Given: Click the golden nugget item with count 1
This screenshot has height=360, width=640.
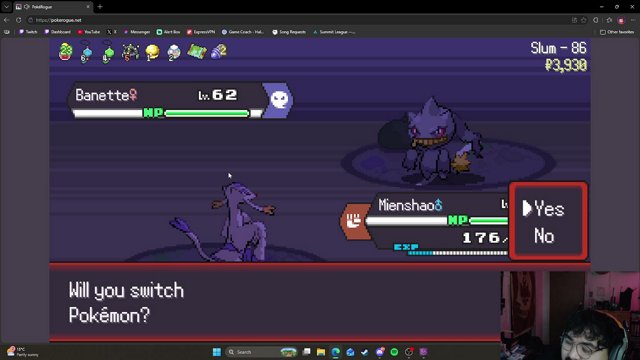Looking at the screenshot, I should pyautogui.click(x=152, y=53).
